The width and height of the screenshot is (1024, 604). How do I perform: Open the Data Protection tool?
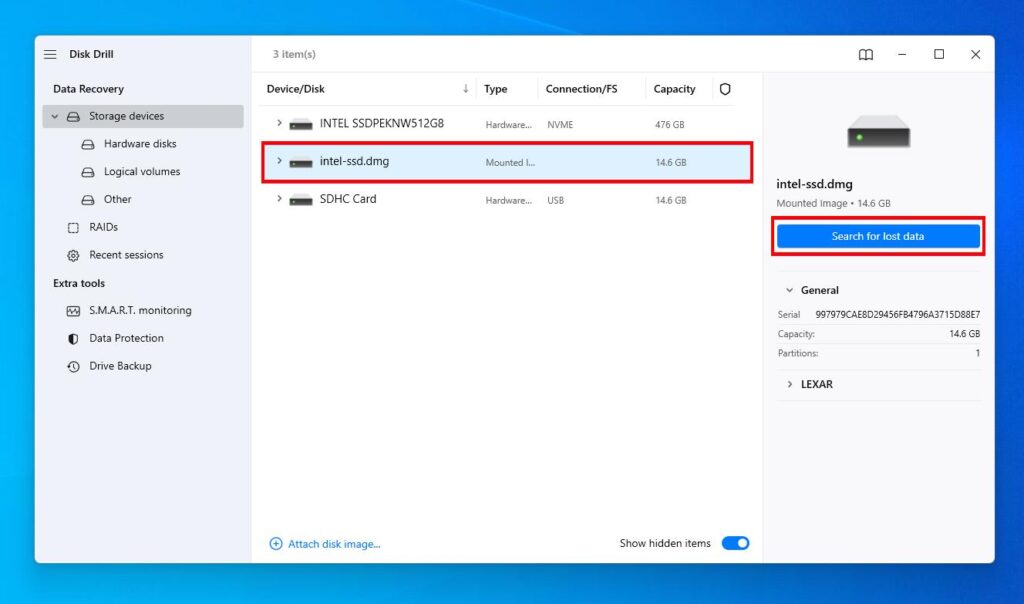coord(126,338)
